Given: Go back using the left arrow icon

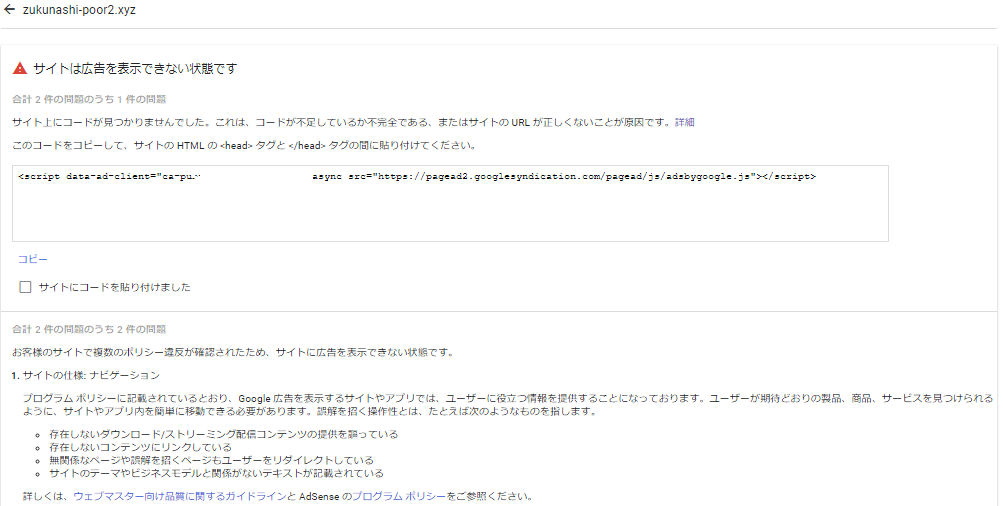Looking at the screenshot, I should tap(9, 10).
